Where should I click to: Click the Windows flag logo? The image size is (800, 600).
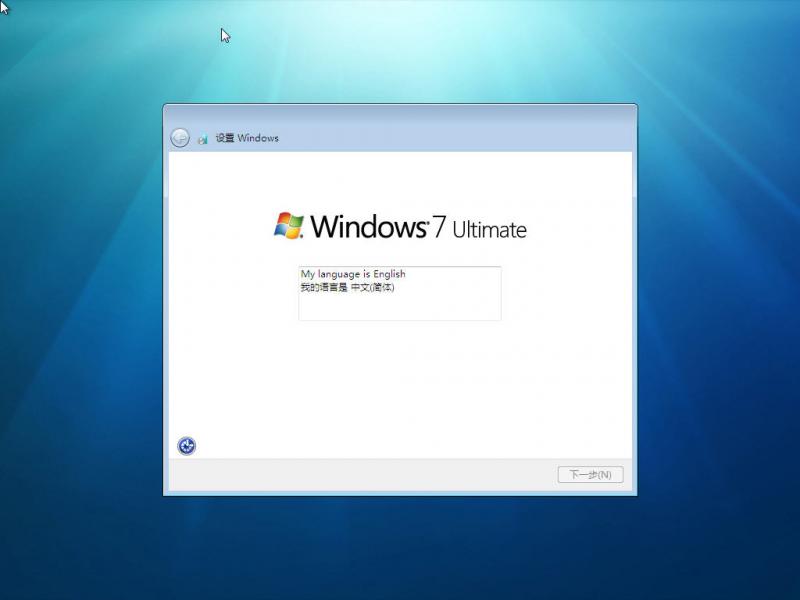(x=289, y=226)
